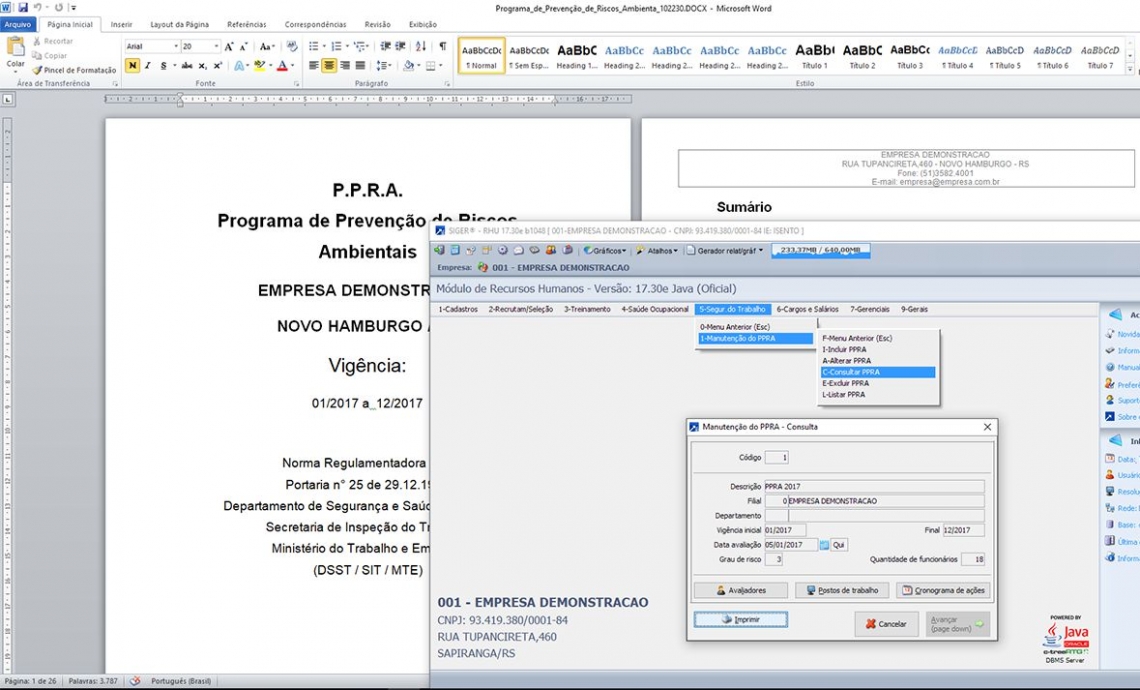Click the increase indent icon in Word
This screenshot has height=690, width=1140.
pos(400,46)
